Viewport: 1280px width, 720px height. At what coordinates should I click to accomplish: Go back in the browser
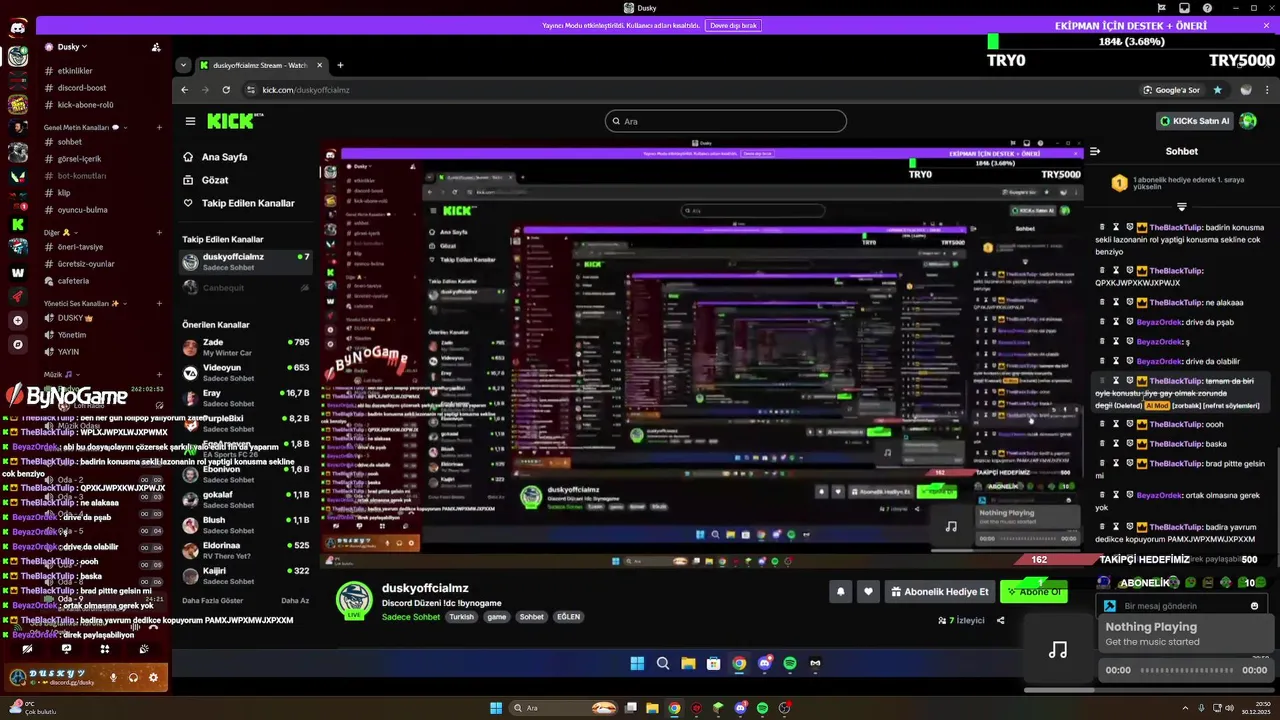click(x=184, y=90)
